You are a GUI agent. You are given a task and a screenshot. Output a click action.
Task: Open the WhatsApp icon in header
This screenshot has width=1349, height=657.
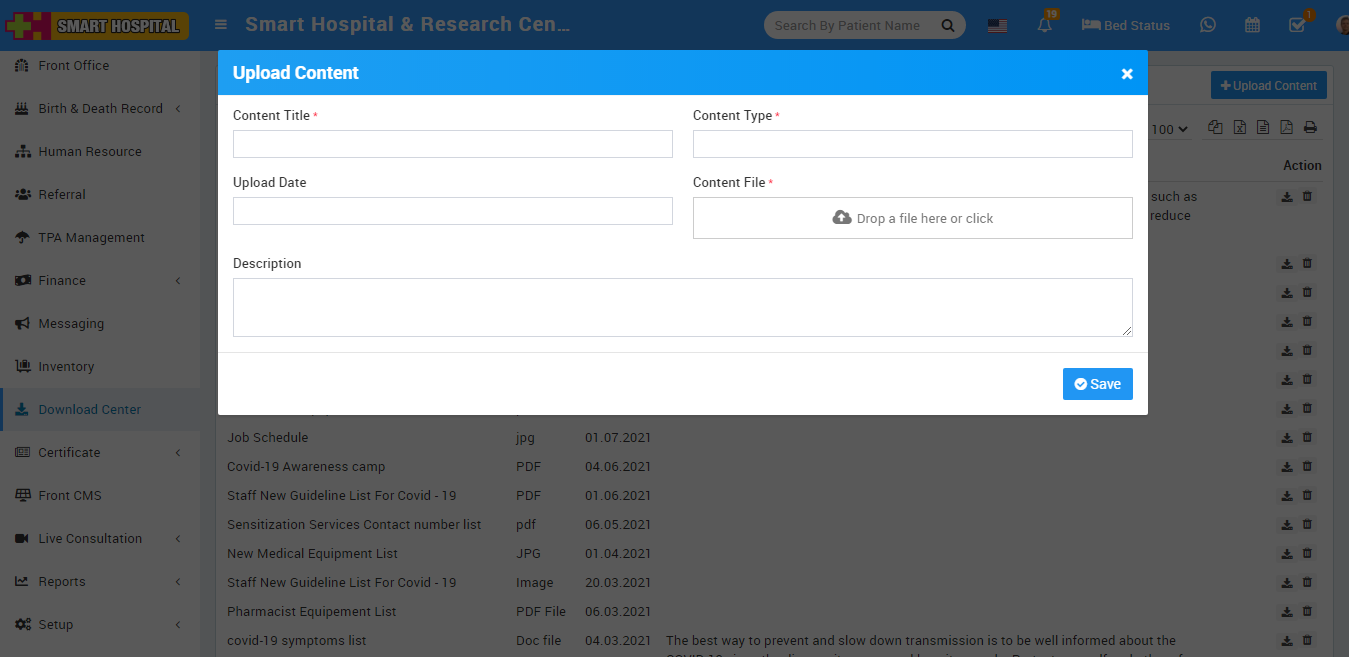tap(1208, 25)
